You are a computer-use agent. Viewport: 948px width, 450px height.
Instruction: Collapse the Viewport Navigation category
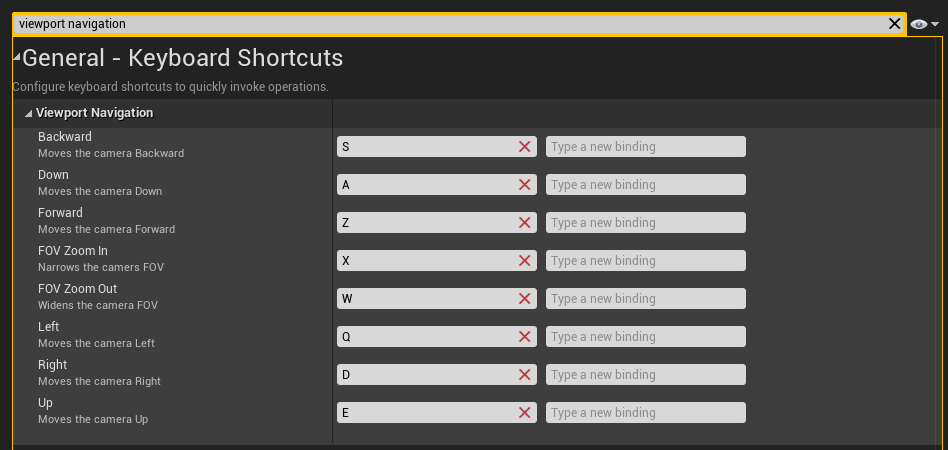click(28, 113)
